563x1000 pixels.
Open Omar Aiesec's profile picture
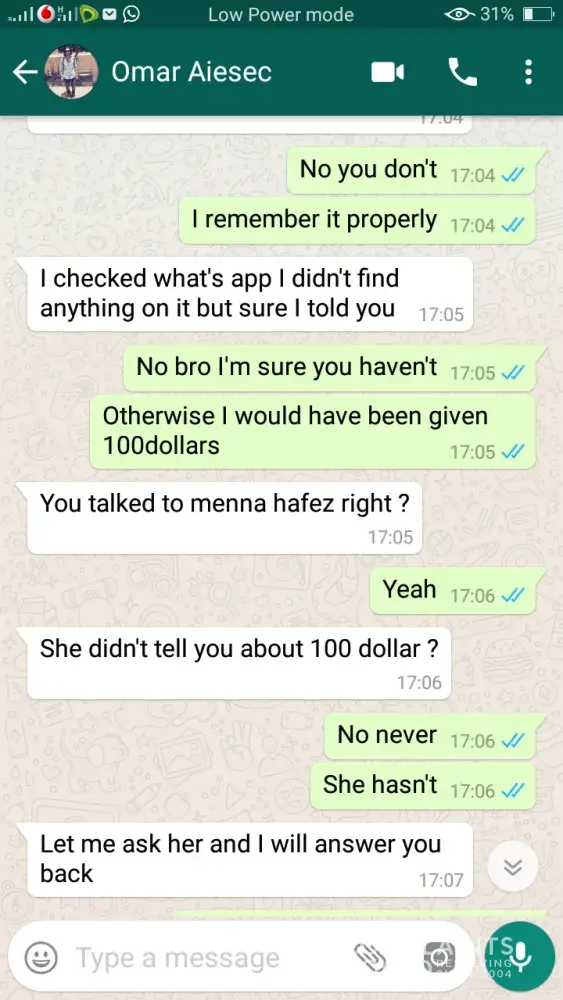click(71, 72)
